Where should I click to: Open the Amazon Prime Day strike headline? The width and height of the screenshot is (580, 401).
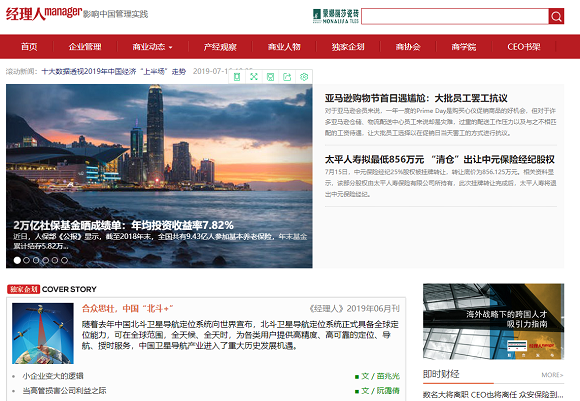pos(416,98)
